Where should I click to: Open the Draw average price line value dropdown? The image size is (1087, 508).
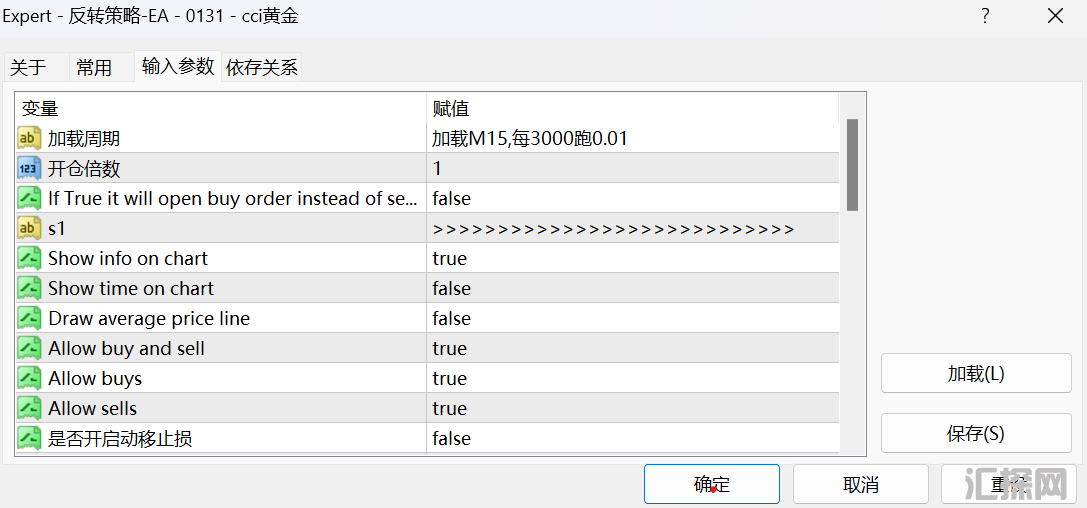click(451, 318)
